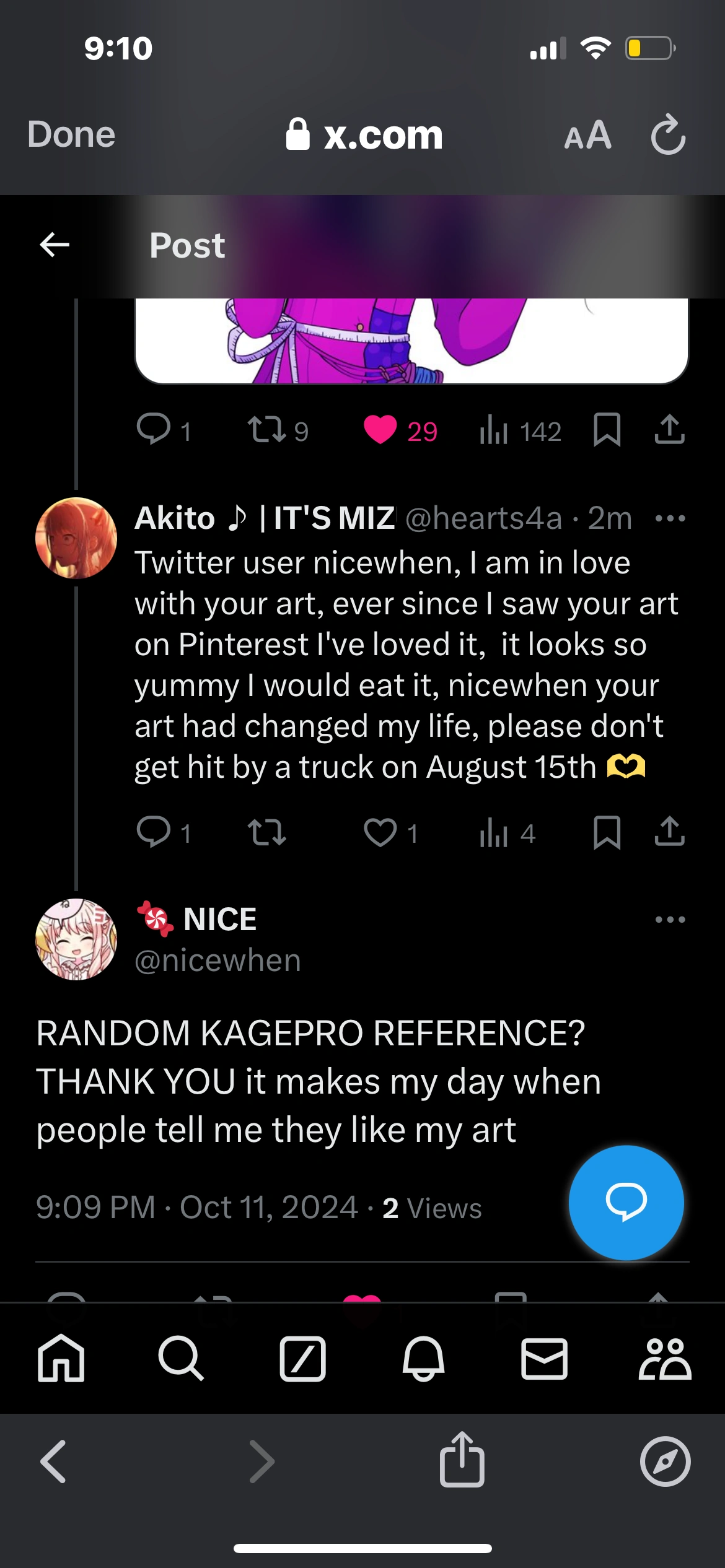725x1568 pixels.
Task: Open the Home tab
Action: 61,1359
